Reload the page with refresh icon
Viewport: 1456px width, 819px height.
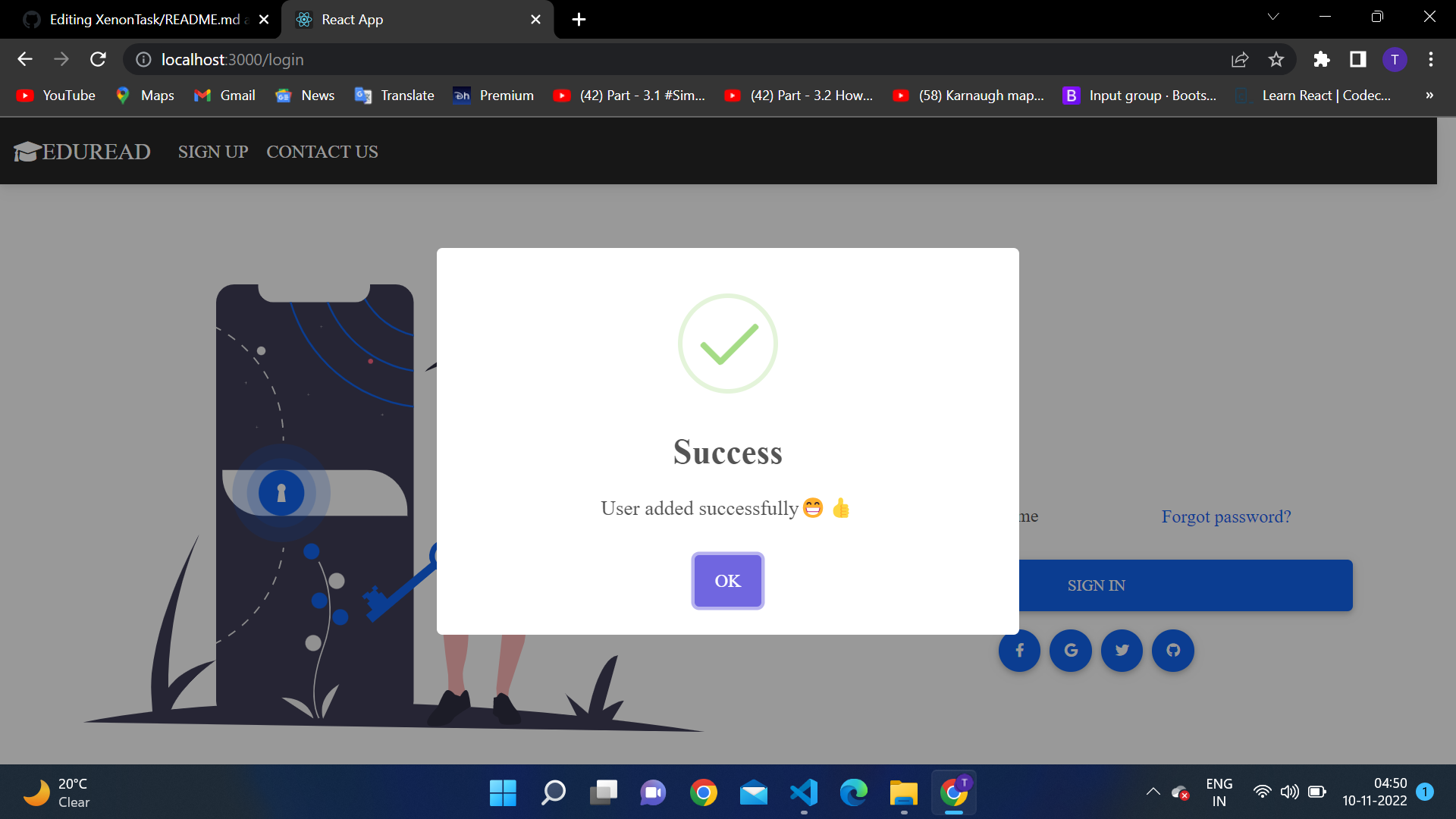(98, 59)
